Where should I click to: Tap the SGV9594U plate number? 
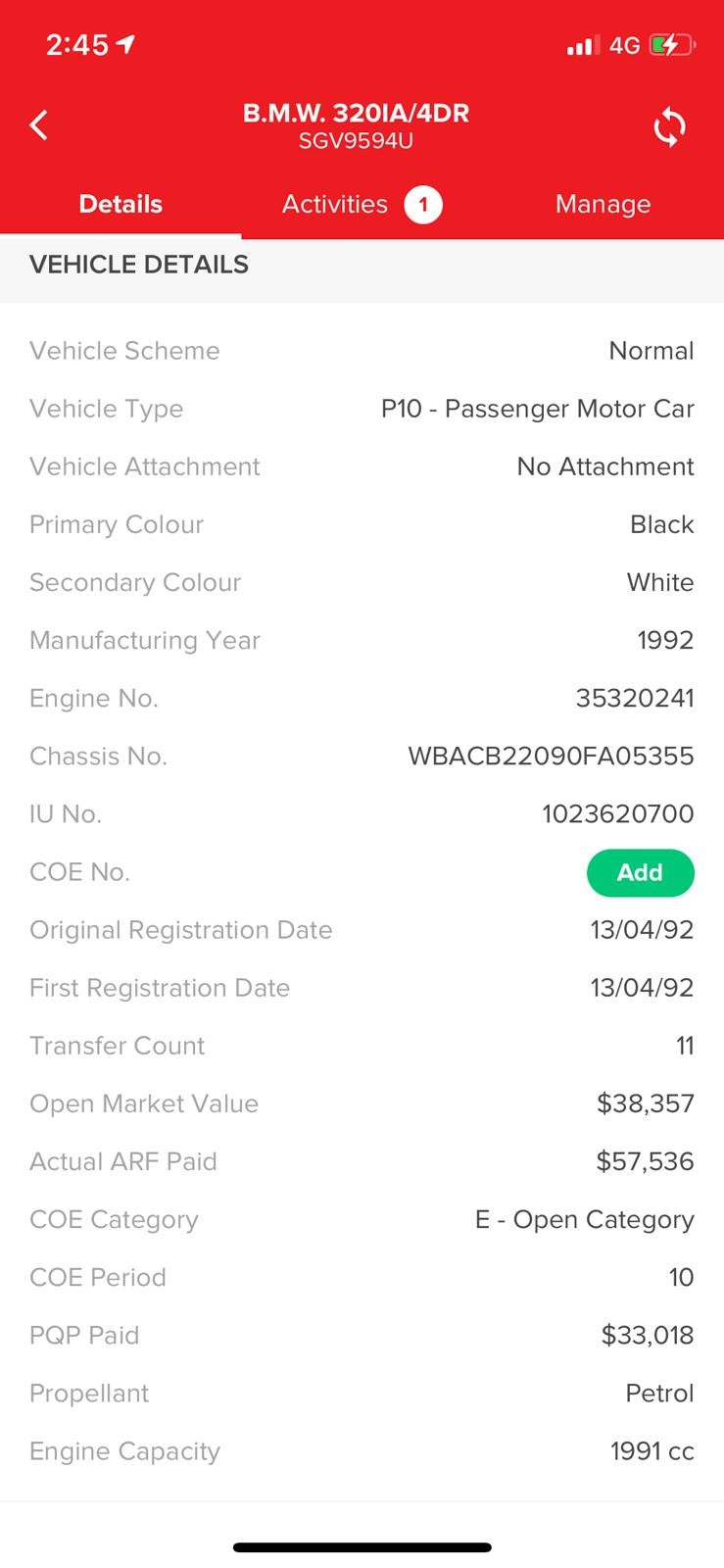[356, 141]
